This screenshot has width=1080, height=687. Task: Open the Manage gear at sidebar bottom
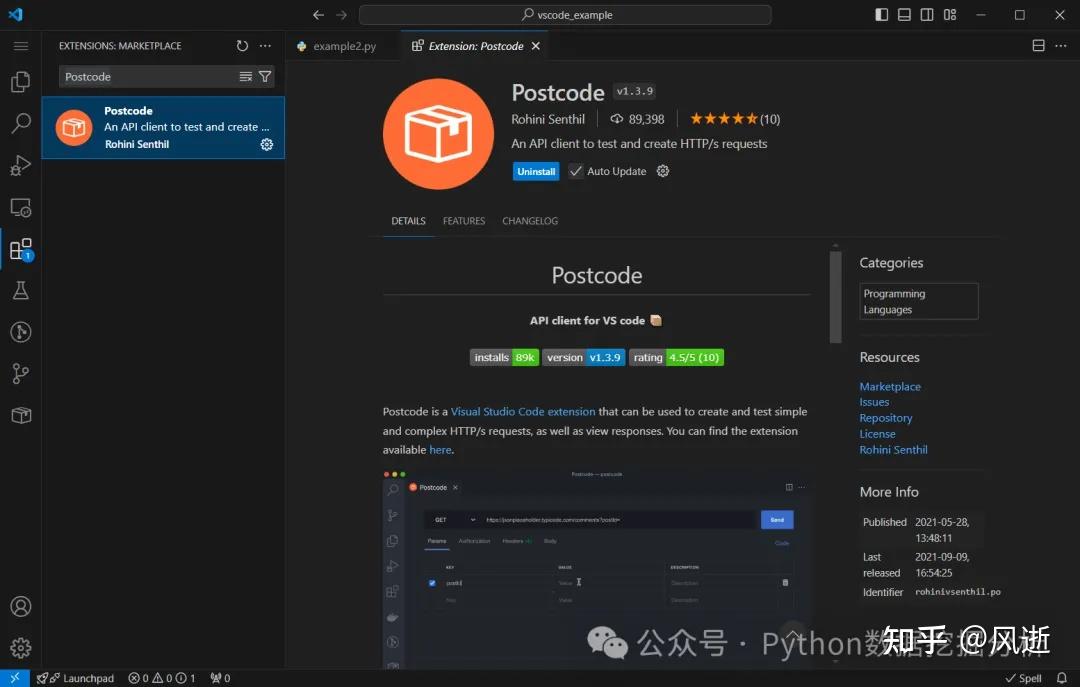[x=21, y=648]
